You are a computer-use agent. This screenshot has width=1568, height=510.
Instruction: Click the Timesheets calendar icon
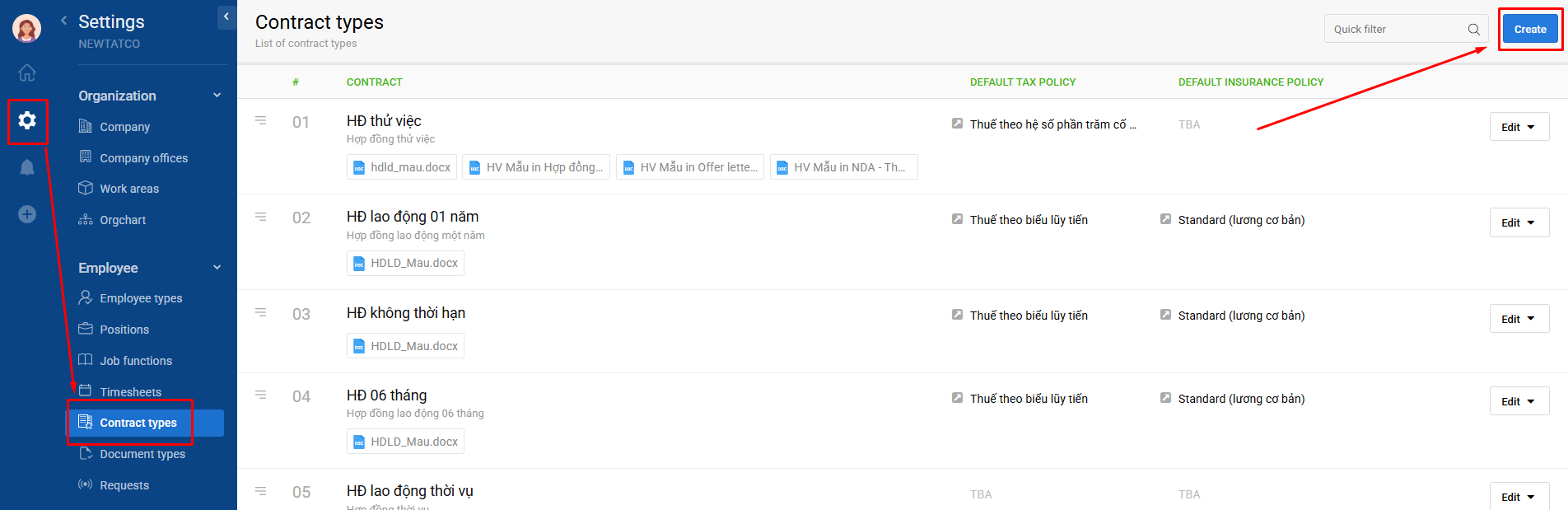click(85, 391)
